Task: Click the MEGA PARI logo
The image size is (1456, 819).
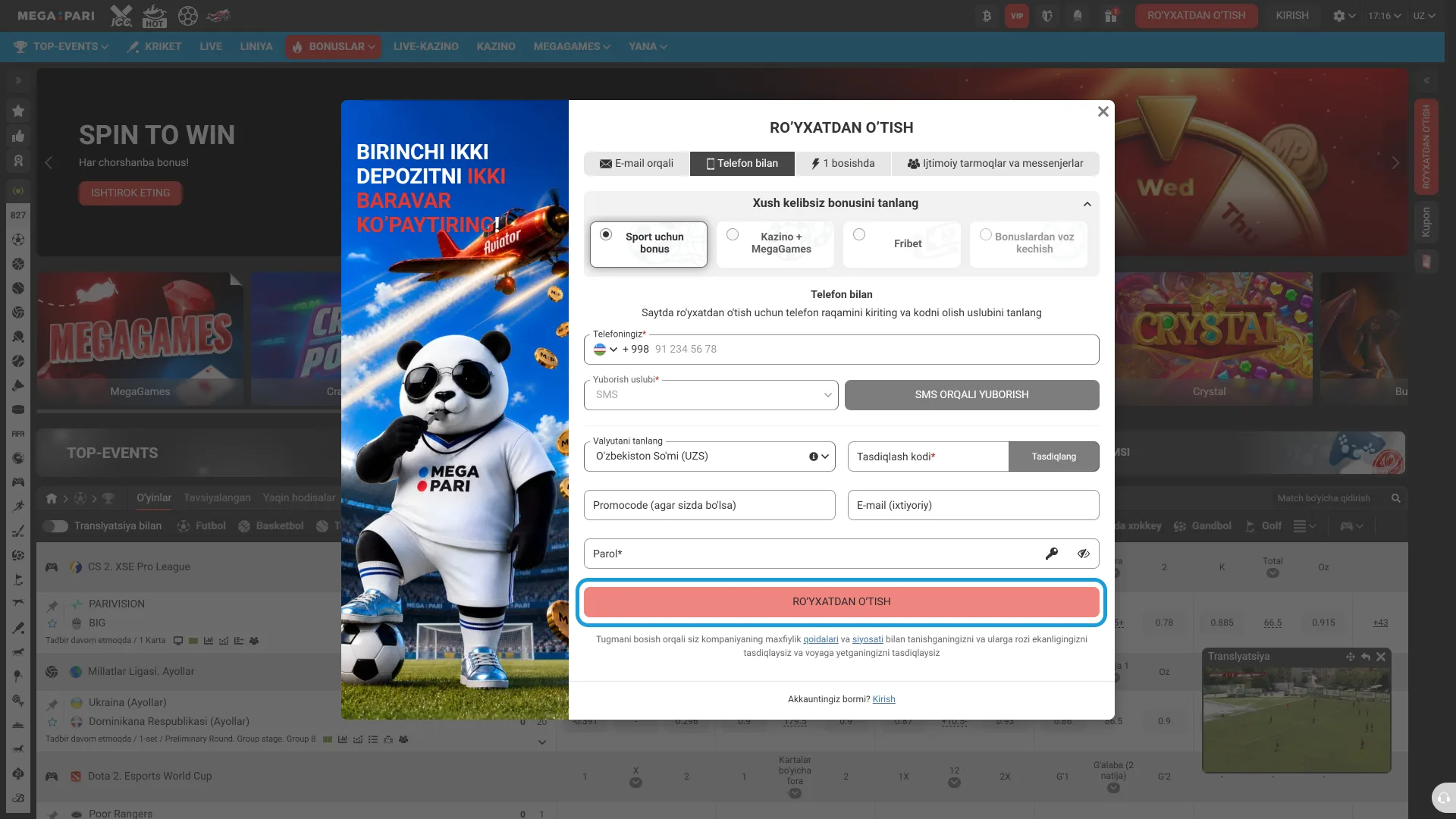Action: coord(56,16)
